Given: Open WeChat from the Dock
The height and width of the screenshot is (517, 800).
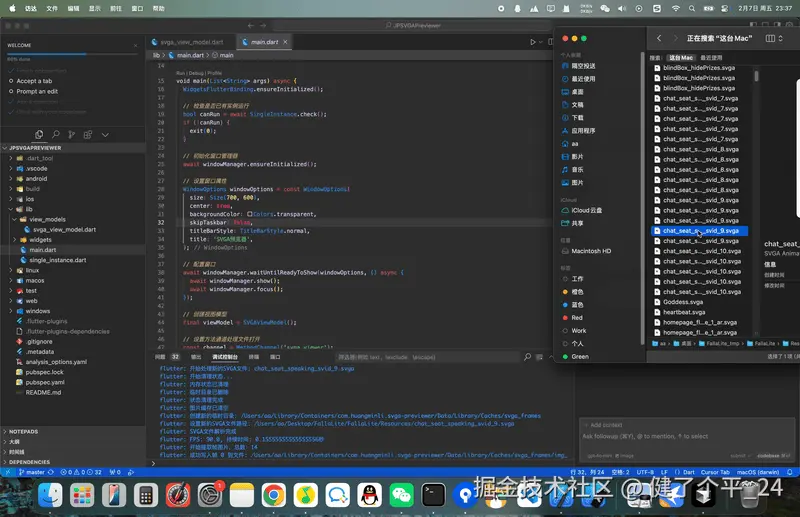Looking at the screenshot, I should click(x=401, y=493).
